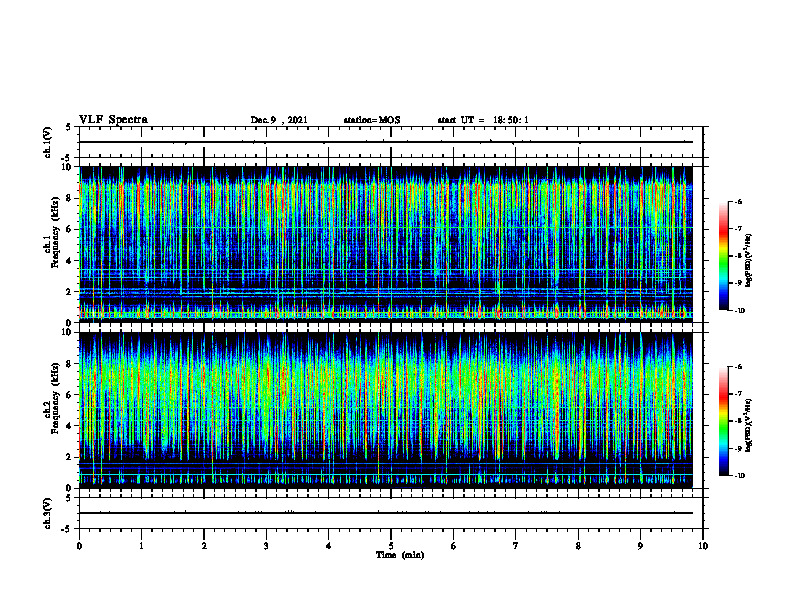Click the ch.2 colorbar PSD units label
This screenshot has width=792, height=612.
(x=749, y=425)
